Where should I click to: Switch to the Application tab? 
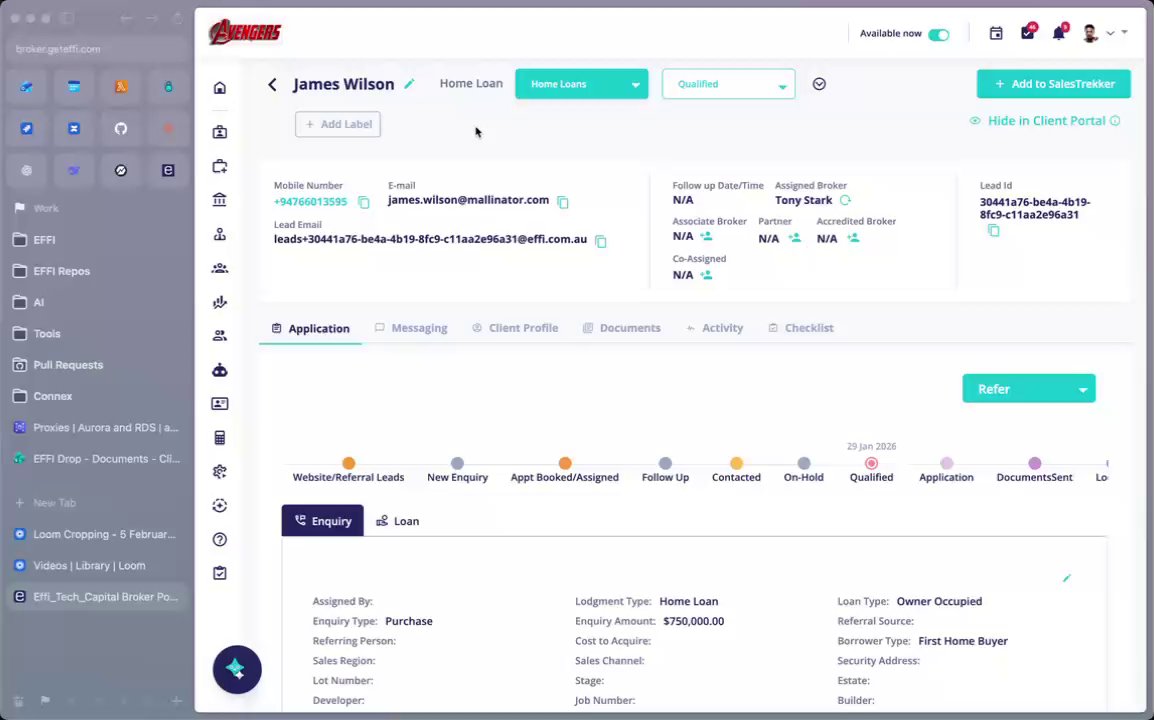[310, 328]
